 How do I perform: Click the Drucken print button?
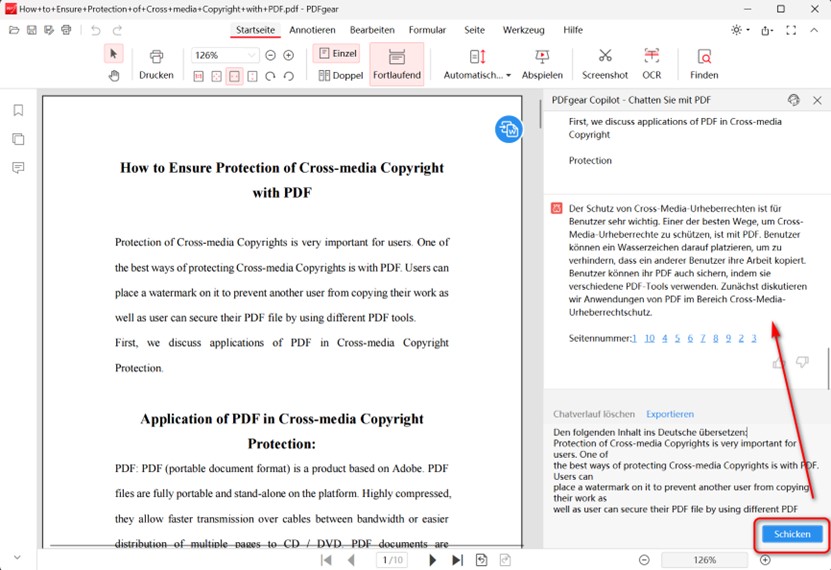[x=156, y=65]
